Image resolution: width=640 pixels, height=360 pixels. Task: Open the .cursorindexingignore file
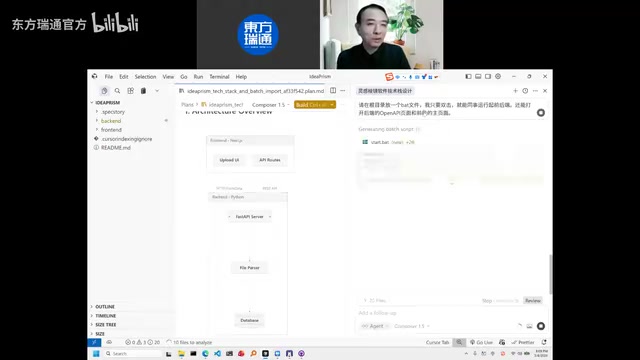click(127, 139)
